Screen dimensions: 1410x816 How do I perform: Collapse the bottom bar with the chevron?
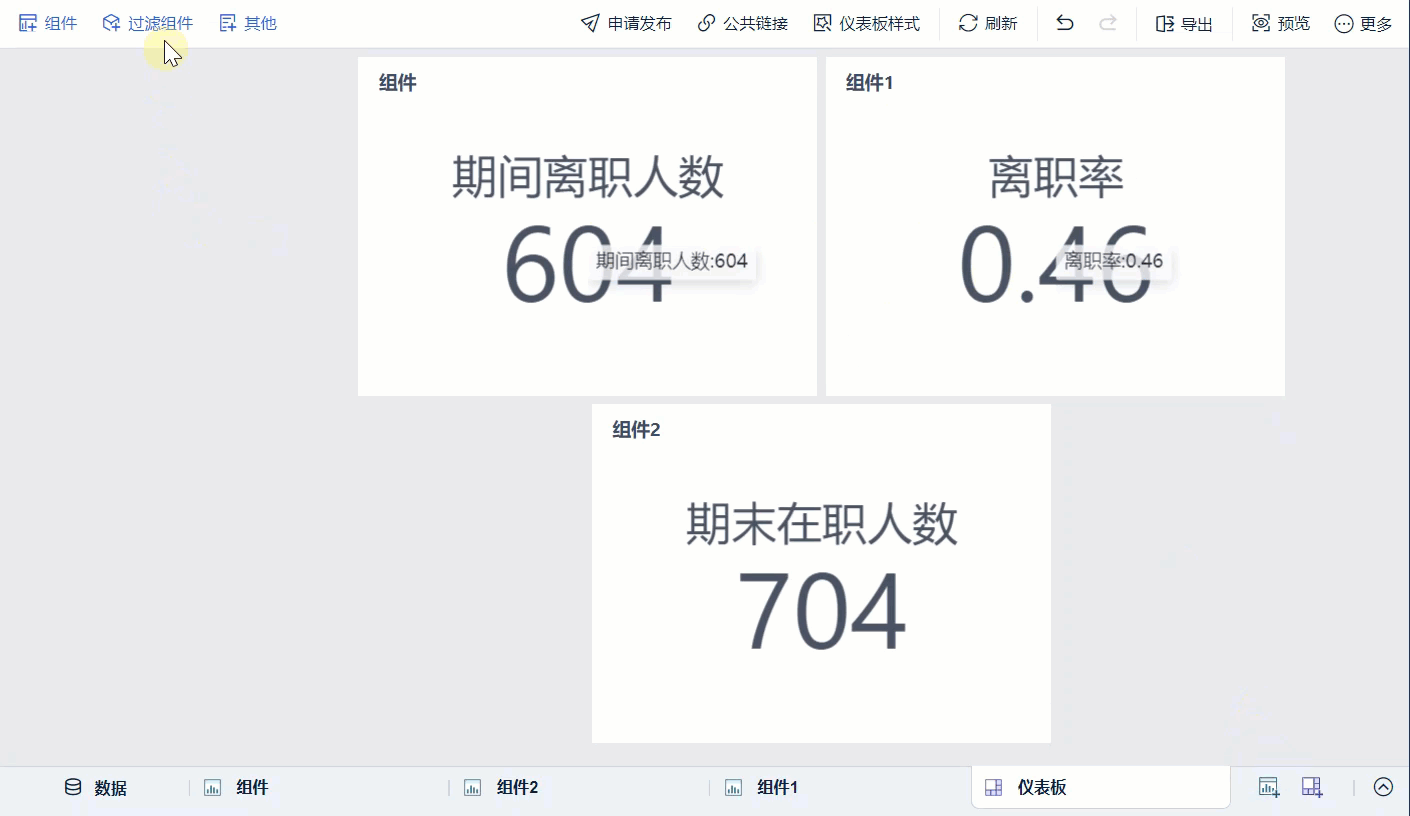pos(1384,787)
